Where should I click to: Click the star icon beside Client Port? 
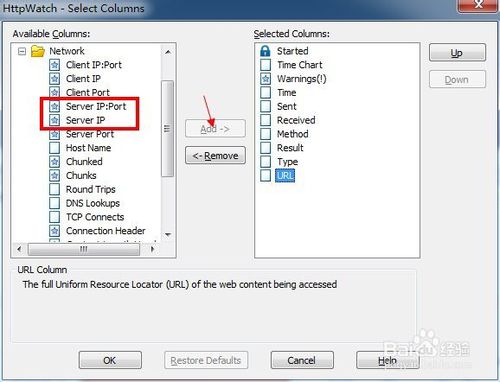coord(55,92)
